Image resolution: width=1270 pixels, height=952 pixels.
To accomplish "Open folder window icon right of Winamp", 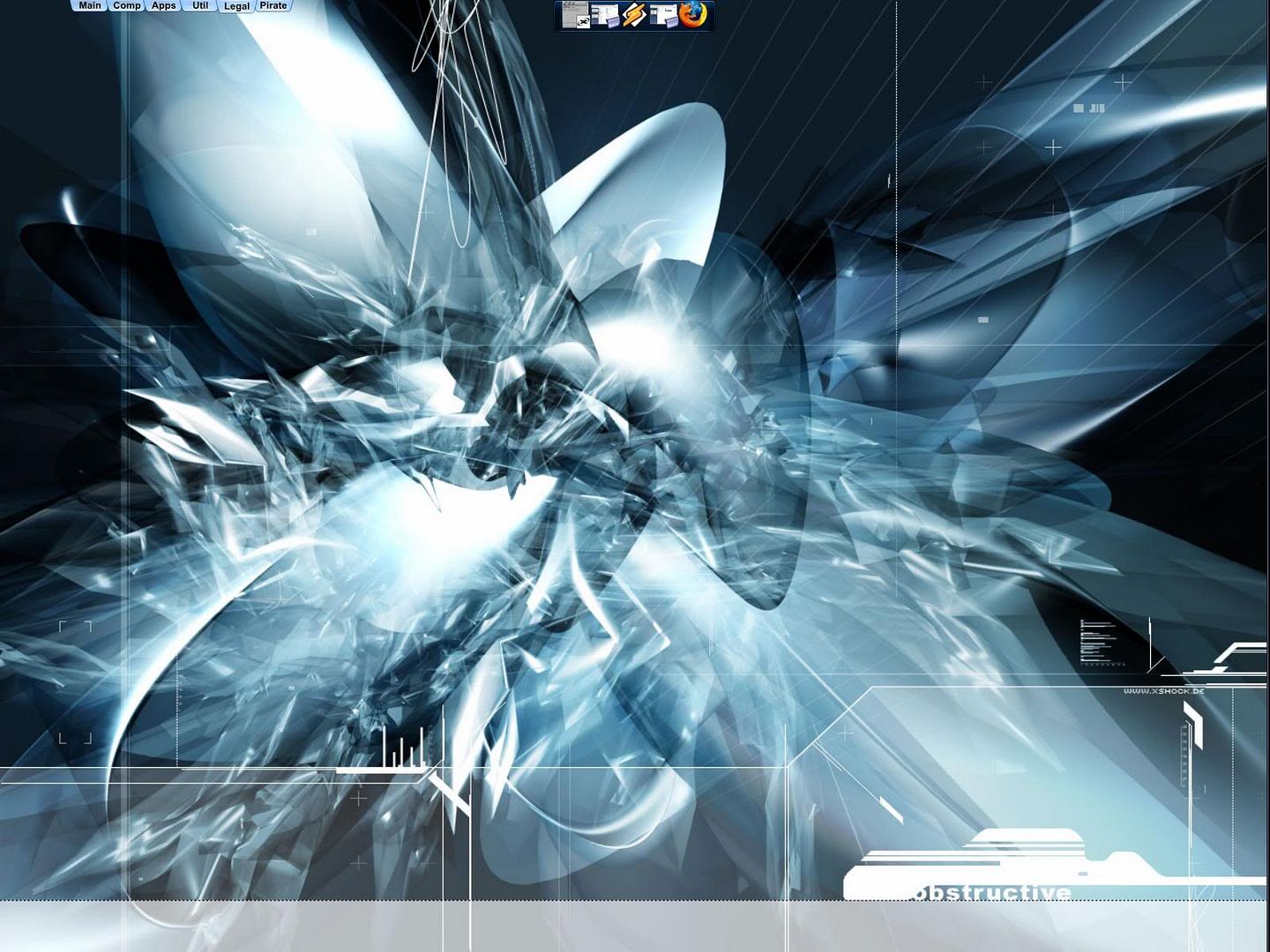I will tap(664, 15).
